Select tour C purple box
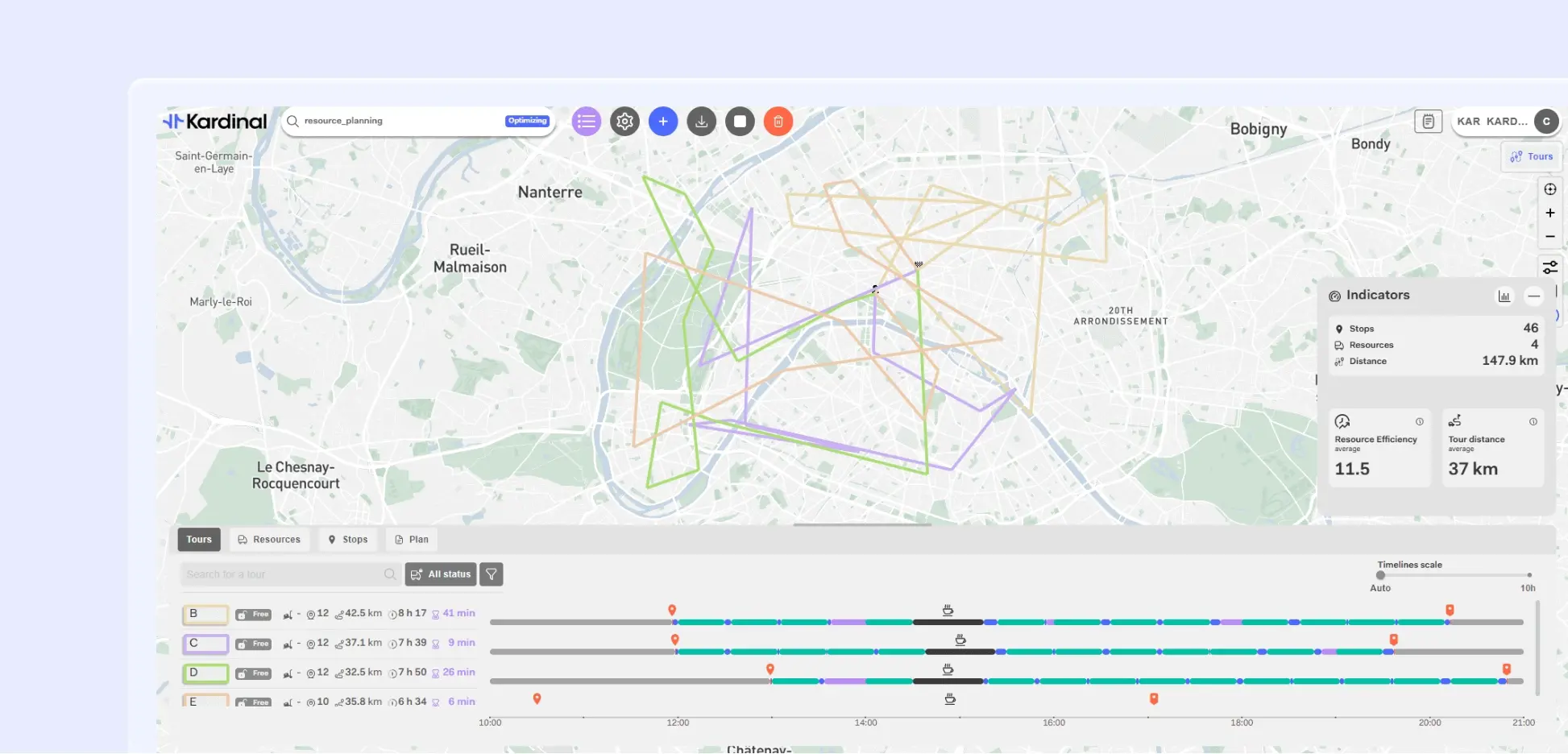This screenshot has height=754, width=1568. (205, 644)
